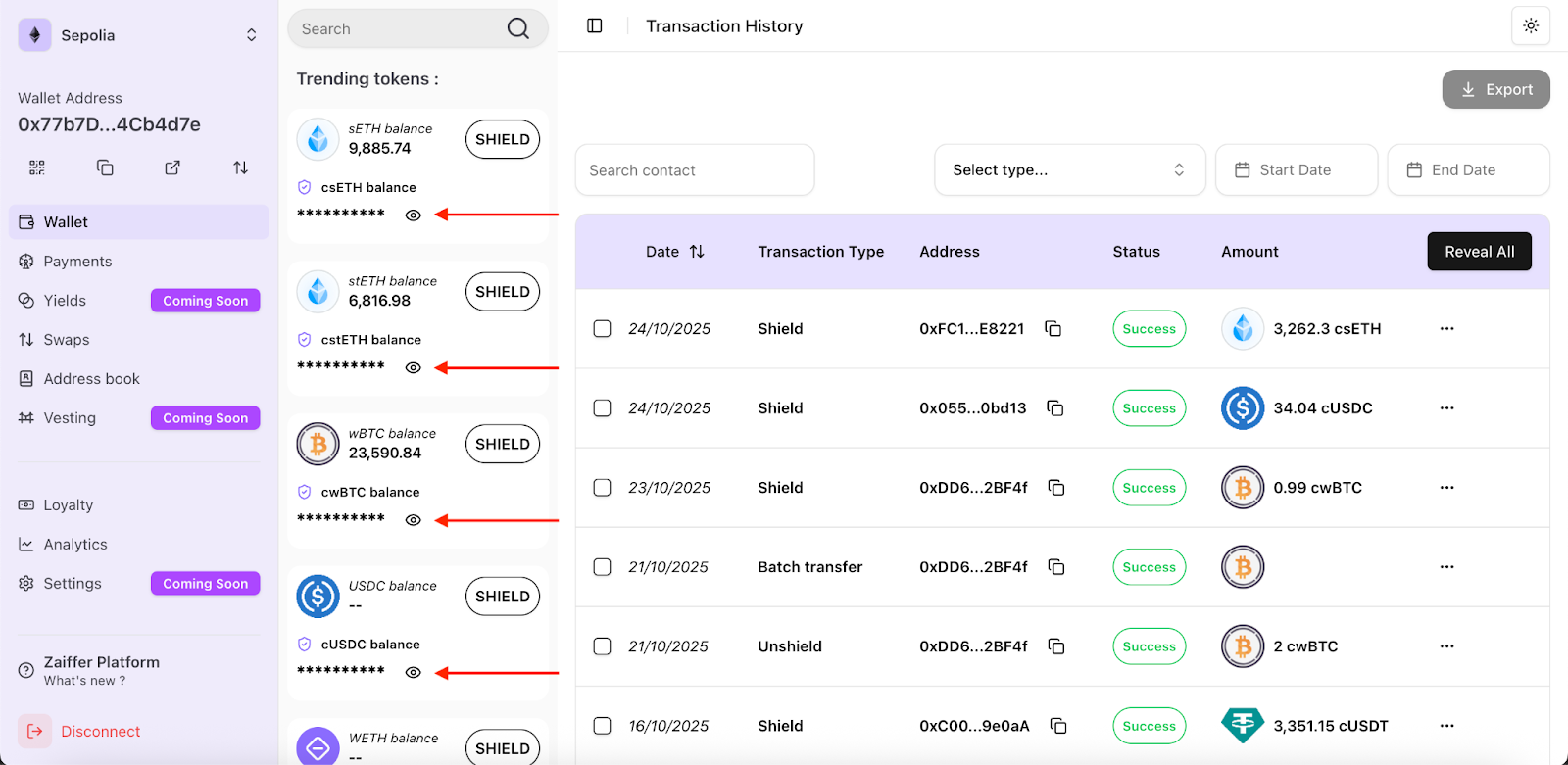Image resolution: width=1568 pixels, height=765 pixels.
Task: Click the Disconnect logout icon
Action: [x=35, y=731]
